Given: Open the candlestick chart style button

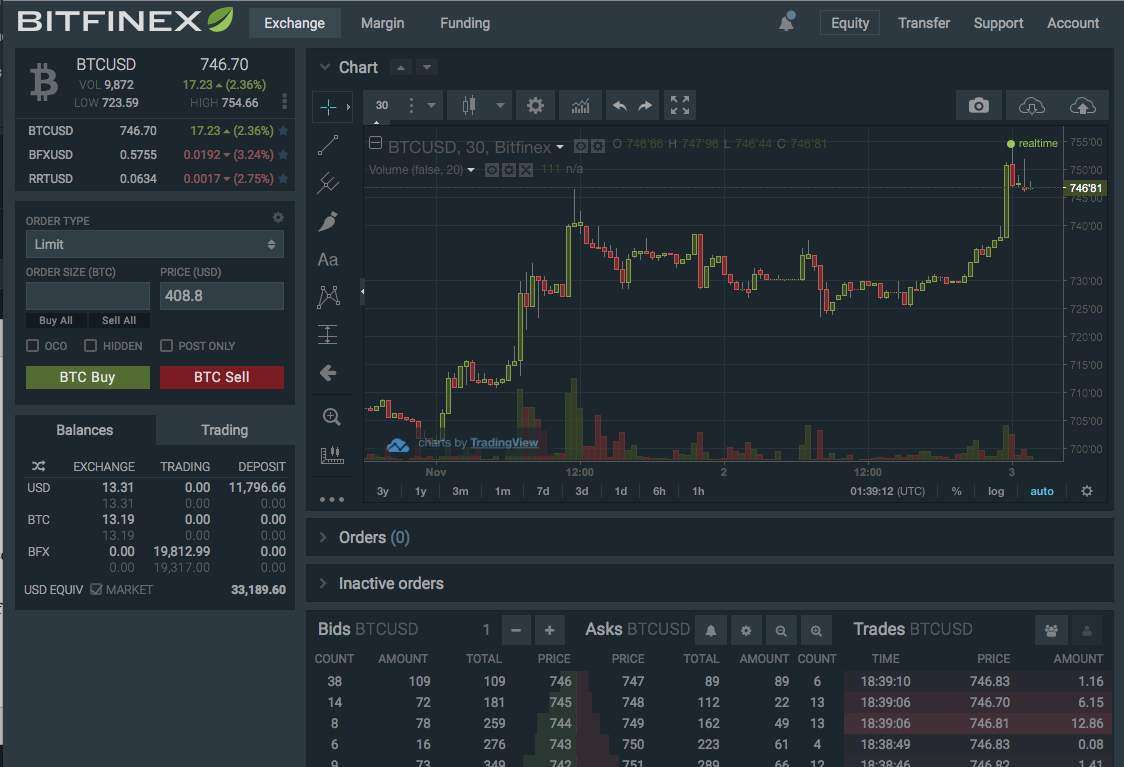Looking at the screenshot, I should click(469, 106).
